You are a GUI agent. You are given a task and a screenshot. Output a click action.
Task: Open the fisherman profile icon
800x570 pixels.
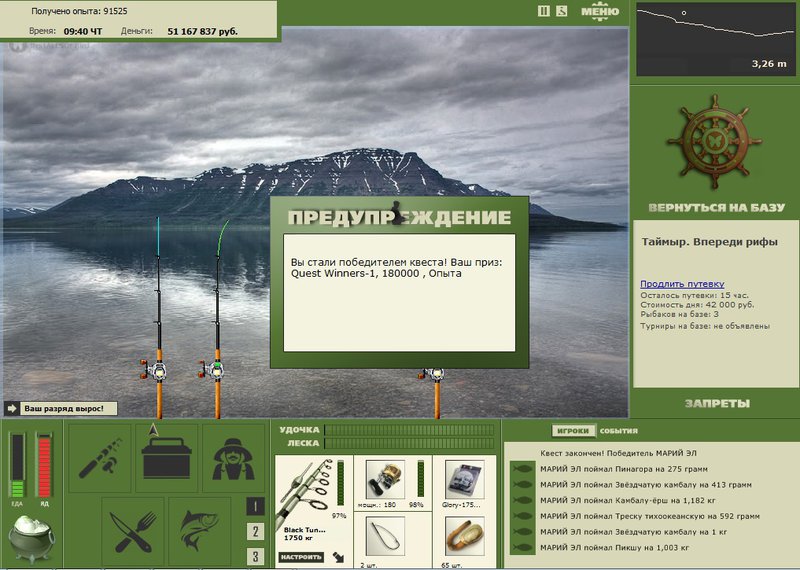[233, 457]
